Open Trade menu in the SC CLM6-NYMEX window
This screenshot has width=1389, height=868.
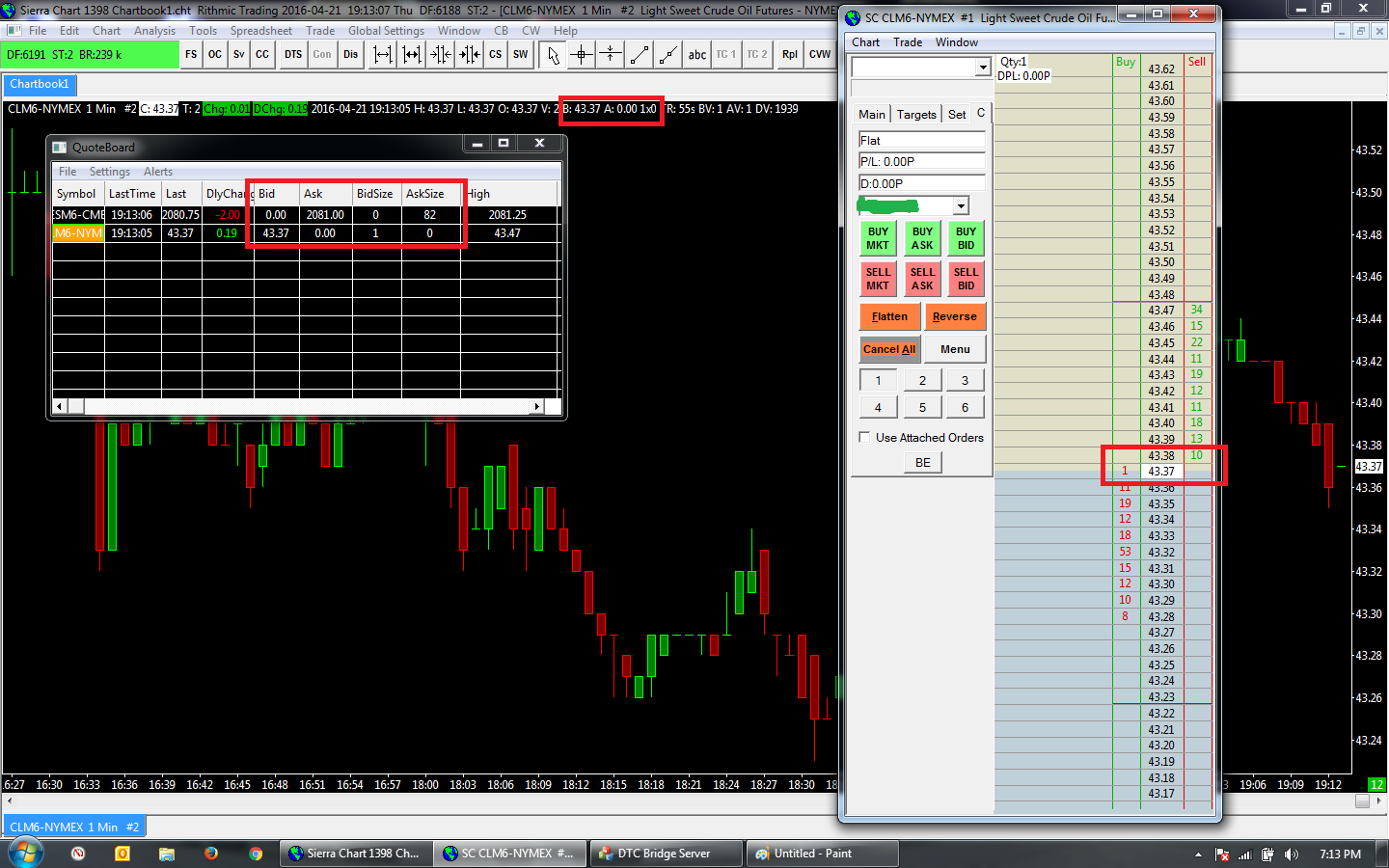[x=908, y=42]
